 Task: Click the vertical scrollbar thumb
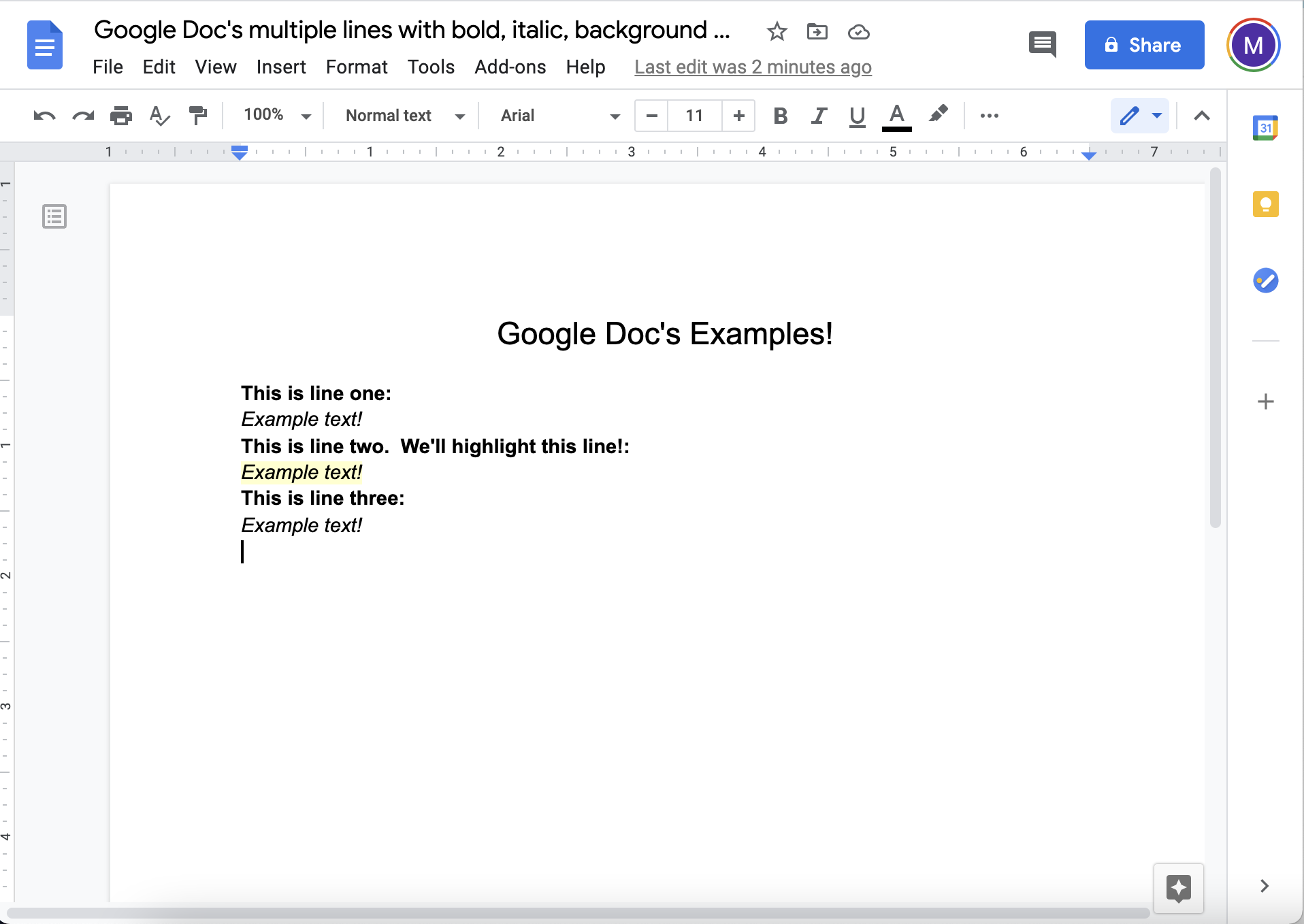(1216, 348)
